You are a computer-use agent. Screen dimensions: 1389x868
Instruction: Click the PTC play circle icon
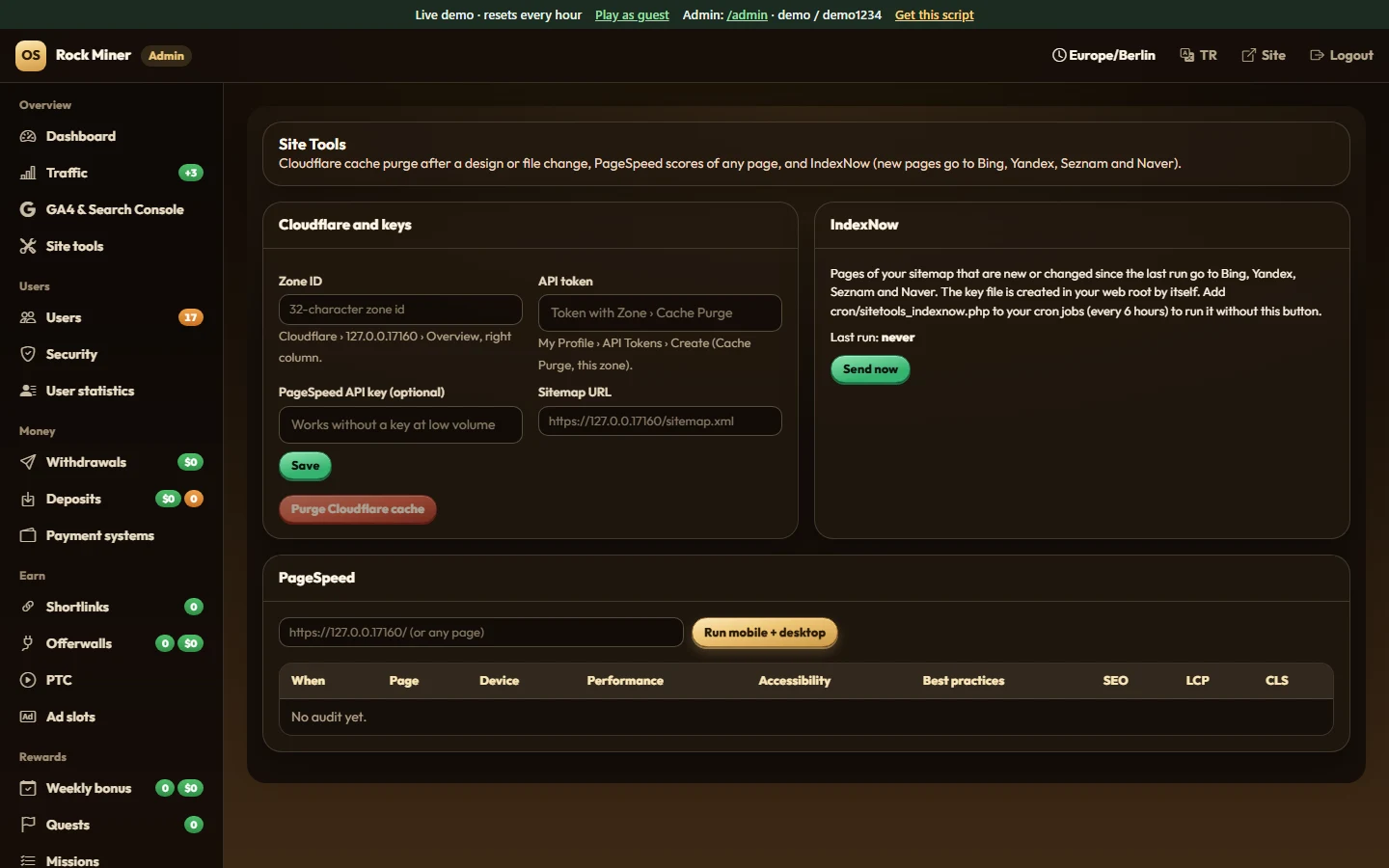28,680
